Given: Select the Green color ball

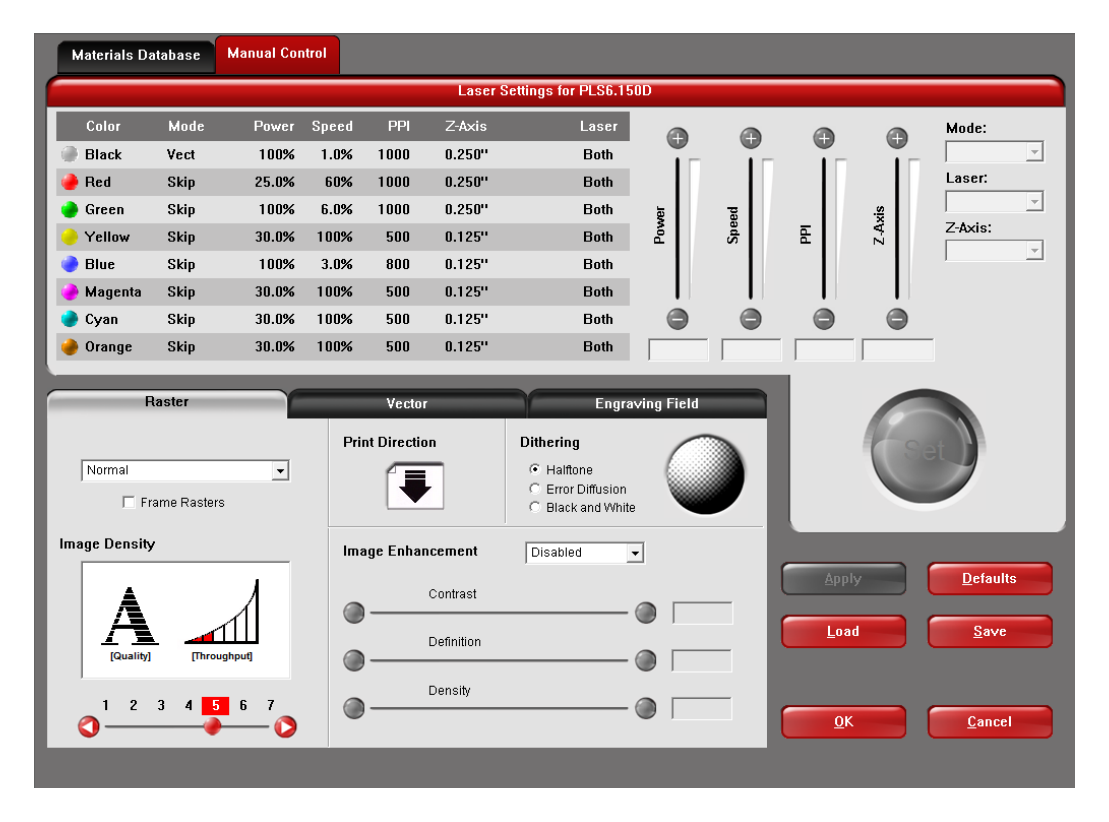Looking at the screenshot, I should click(x=69, y=209).
